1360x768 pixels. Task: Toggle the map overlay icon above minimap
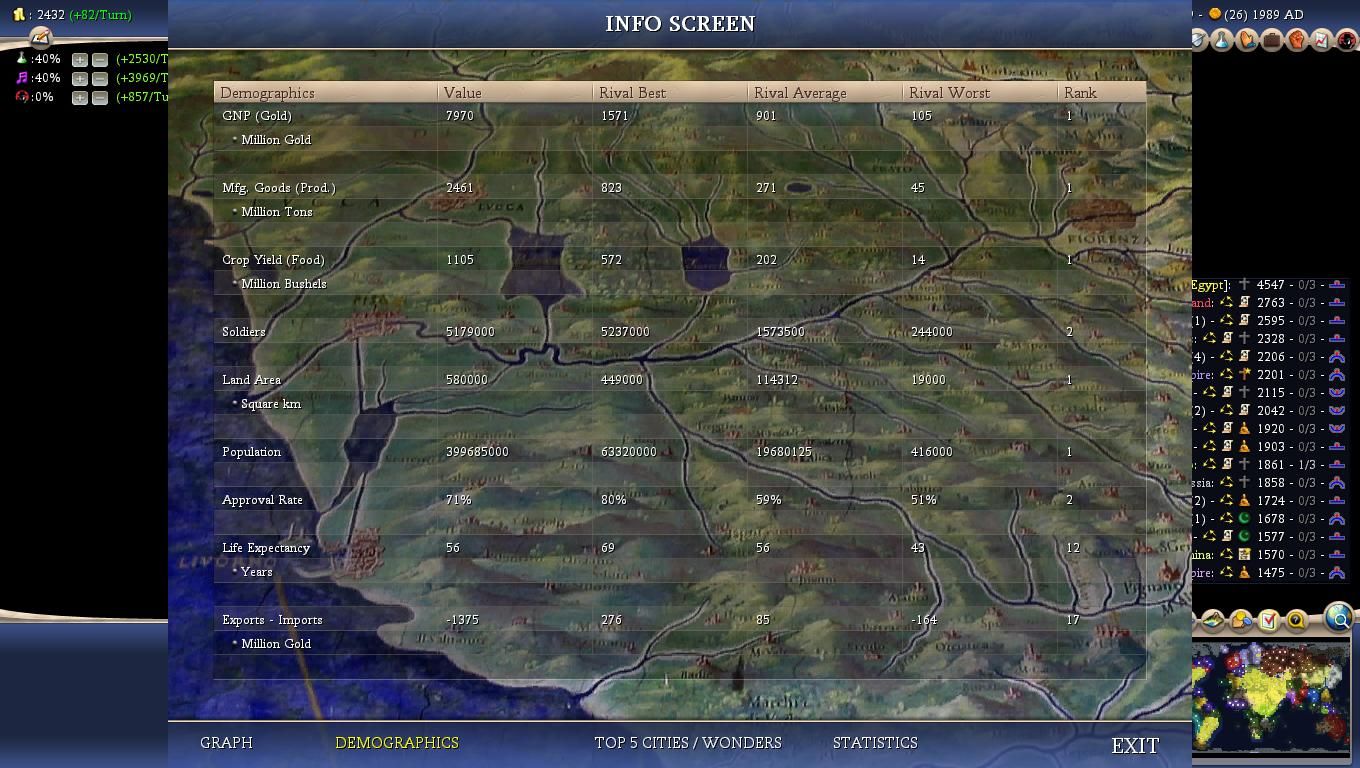pos(1213,621)
